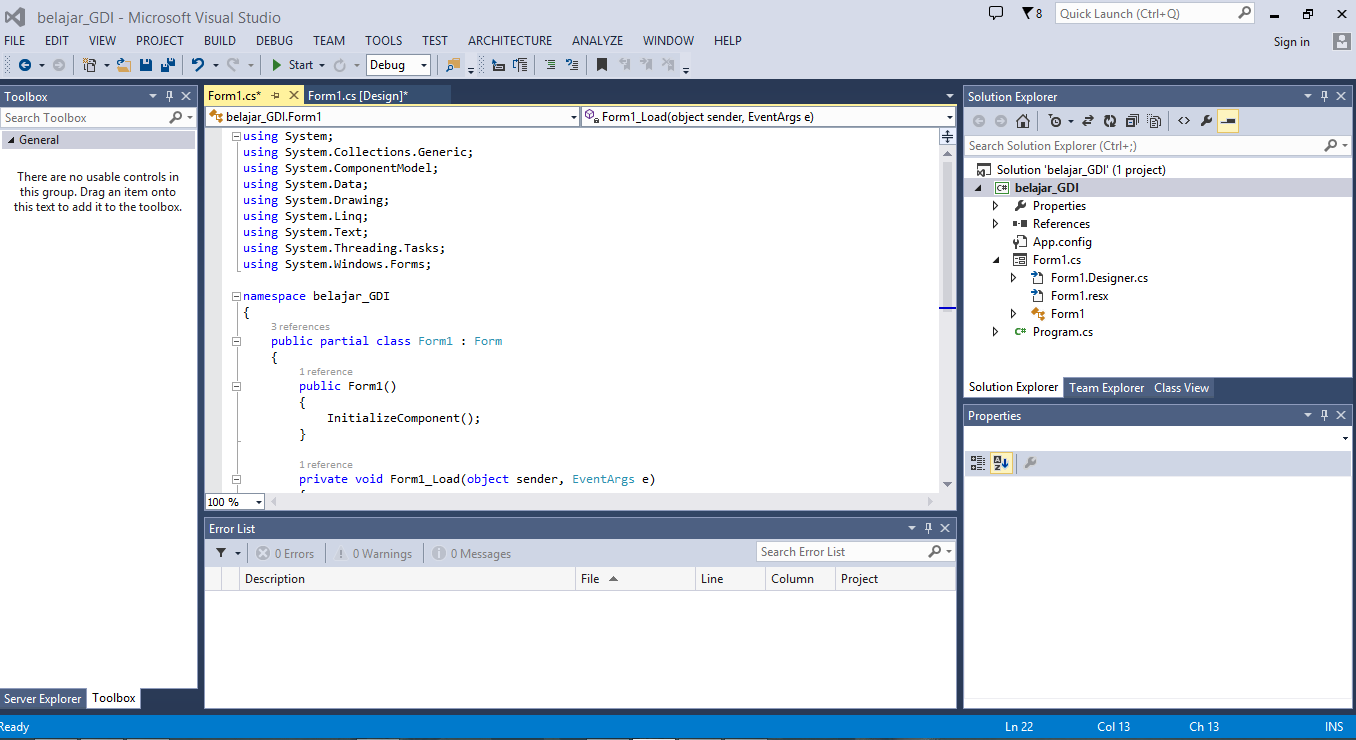Toggle auto-hide pin on Solution Explorer
1356x740 pixels.
pyautogui.click(x=1324, y=96)
